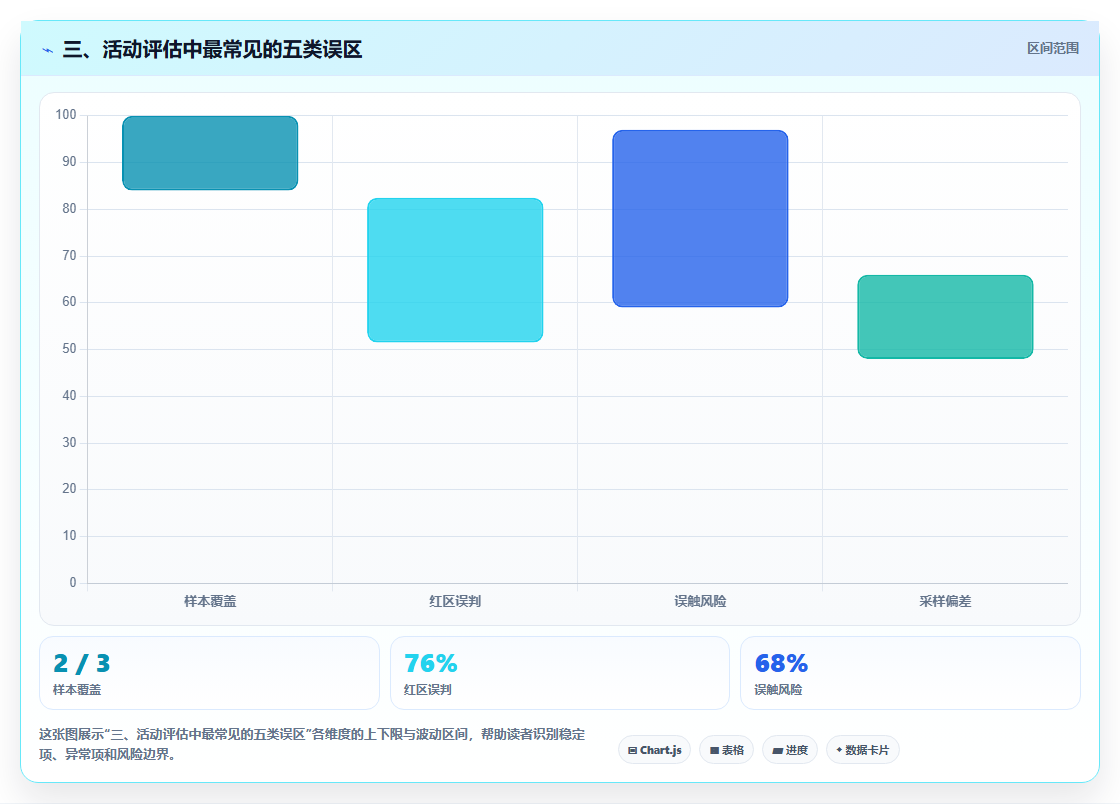Click the 样本覆盖 range bar
Viewport: 1120px width, 804px height.
click(x=210, y=153)
